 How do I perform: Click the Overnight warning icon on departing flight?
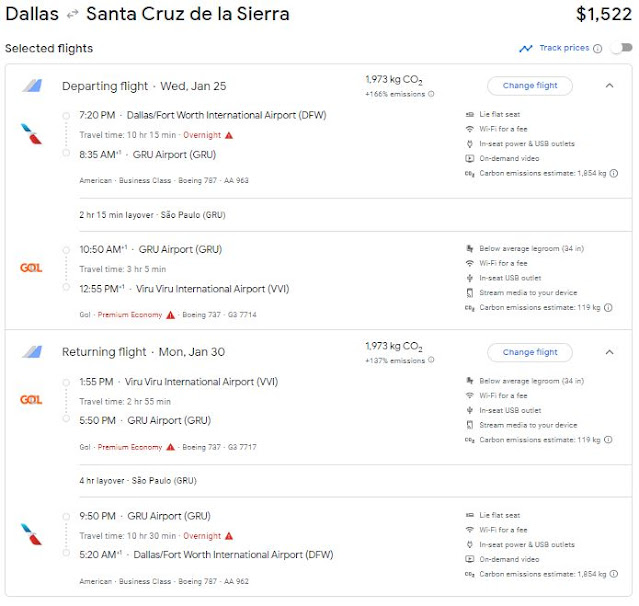pos(229,135)
